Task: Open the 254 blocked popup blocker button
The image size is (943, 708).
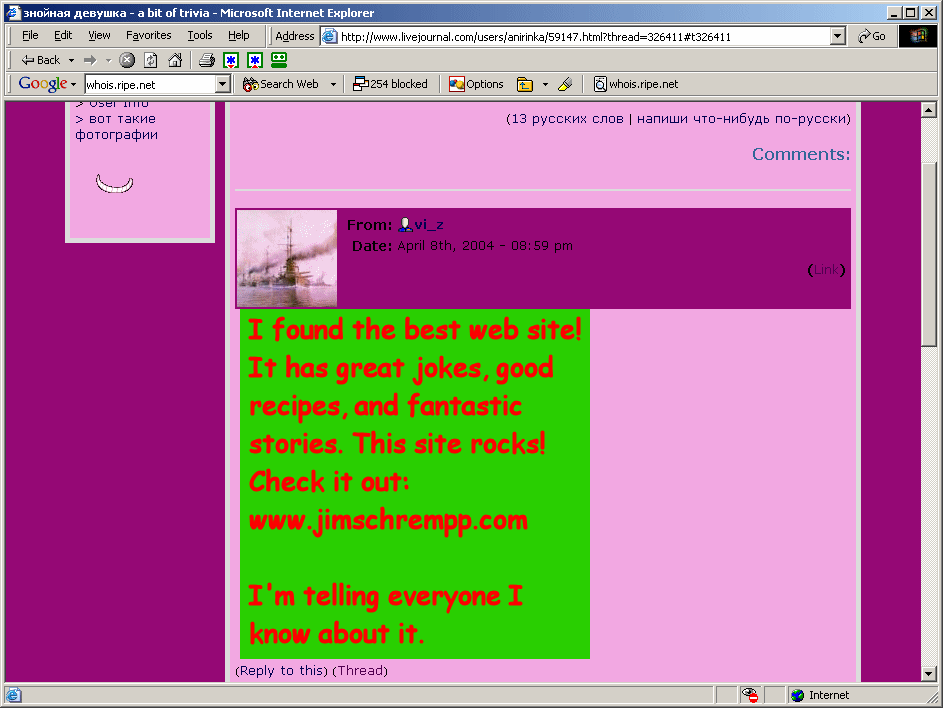Action: 390,84
